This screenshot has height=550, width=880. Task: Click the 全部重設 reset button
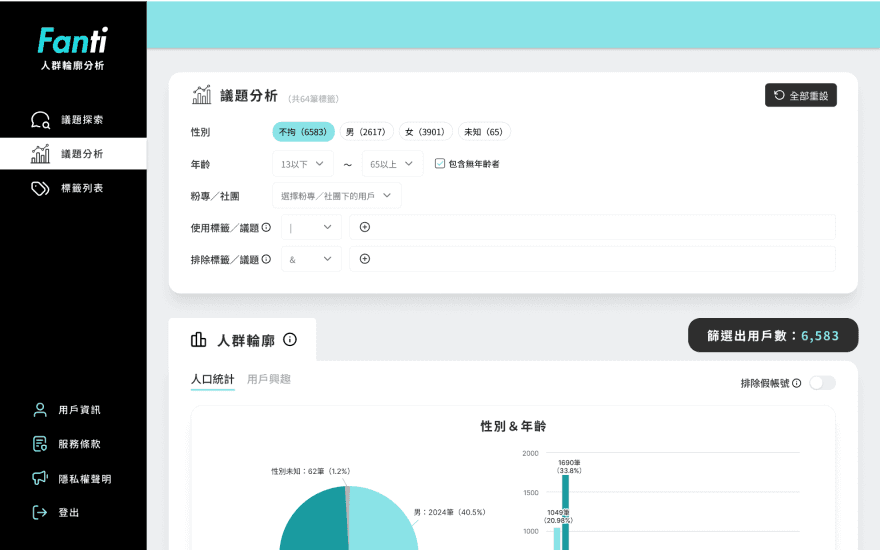point(801,95)
